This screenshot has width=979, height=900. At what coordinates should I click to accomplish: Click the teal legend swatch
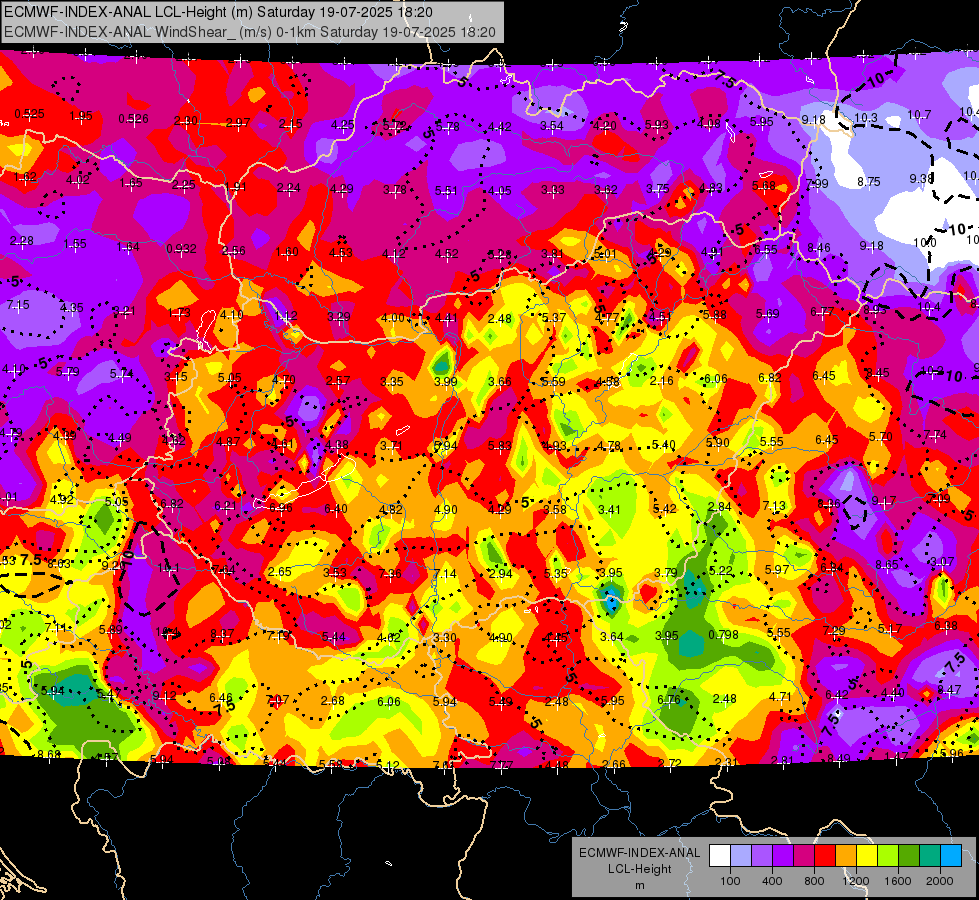click(x=930, y=856)
